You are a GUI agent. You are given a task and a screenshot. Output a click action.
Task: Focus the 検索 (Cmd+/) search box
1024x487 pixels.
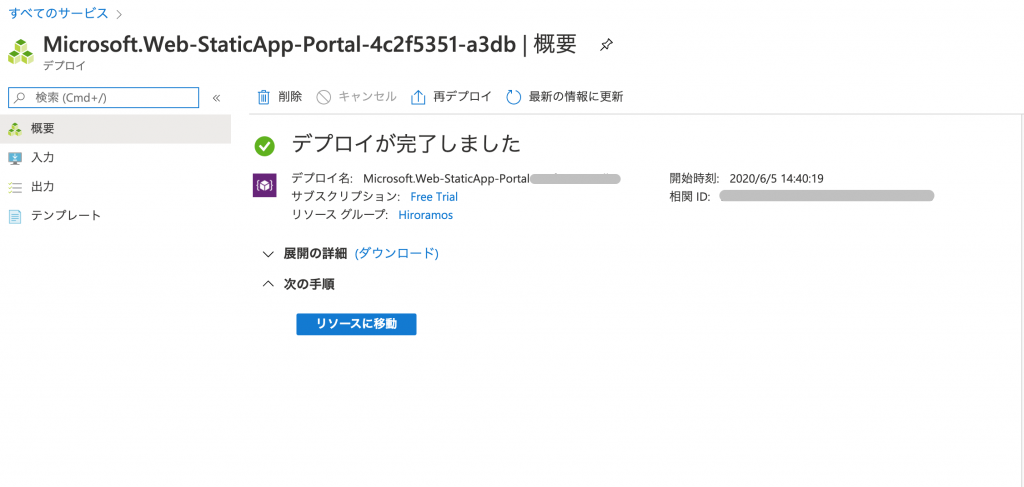(x=103, y=98)
